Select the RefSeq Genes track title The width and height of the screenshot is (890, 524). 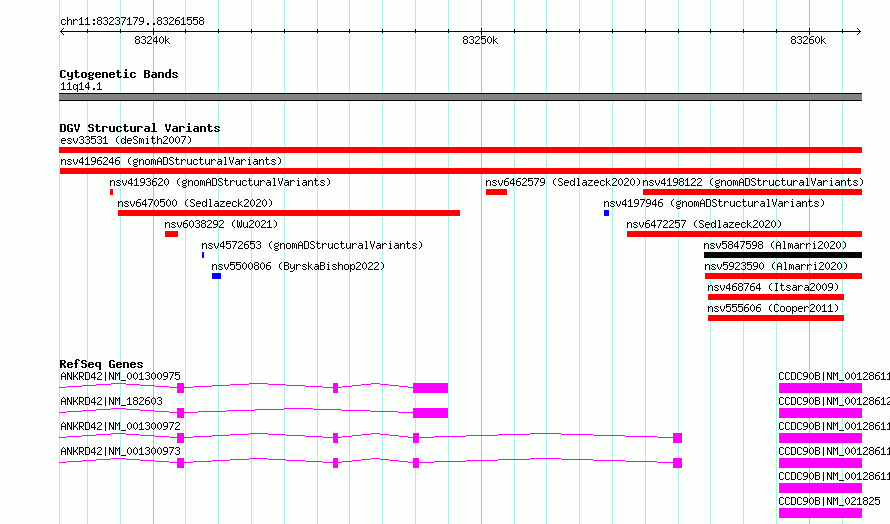click(101, 364)
